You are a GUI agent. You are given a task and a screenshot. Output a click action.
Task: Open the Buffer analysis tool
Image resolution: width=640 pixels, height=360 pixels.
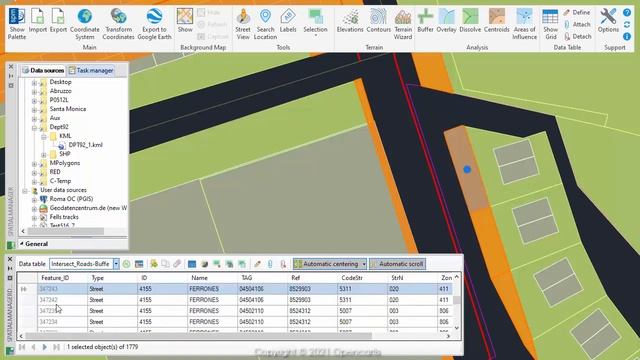(x=425, y=21)
